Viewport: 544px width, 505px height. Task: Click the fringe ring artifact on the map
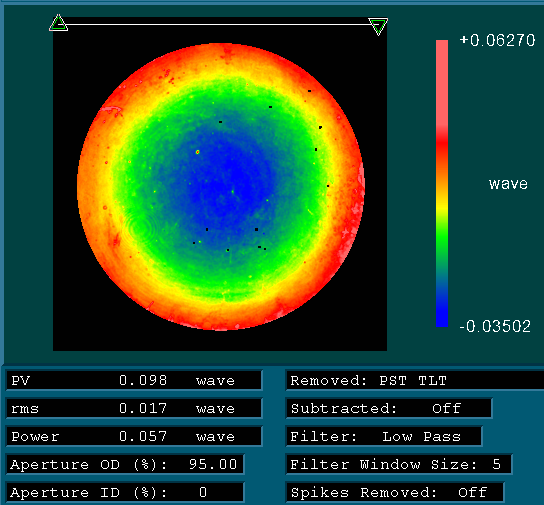[x=138, y=227]
